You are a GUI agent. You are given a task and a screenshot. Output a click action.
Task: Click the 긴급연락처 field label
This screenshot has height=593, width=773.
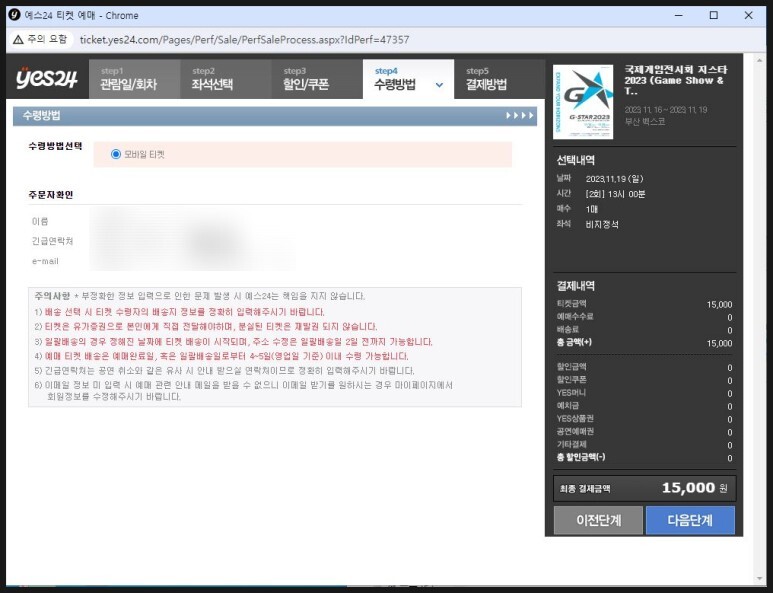tap(52, 241)
